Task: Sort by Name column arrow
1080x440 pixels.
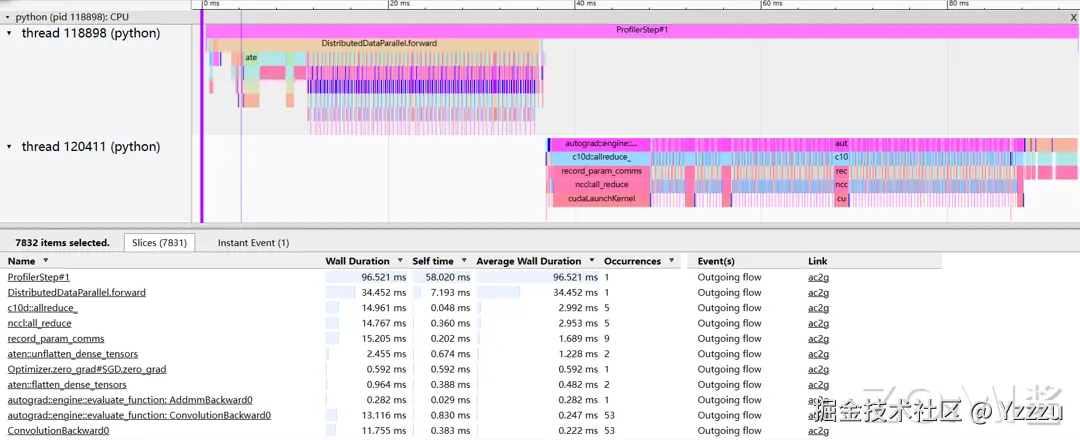Action: click(46, 261)
